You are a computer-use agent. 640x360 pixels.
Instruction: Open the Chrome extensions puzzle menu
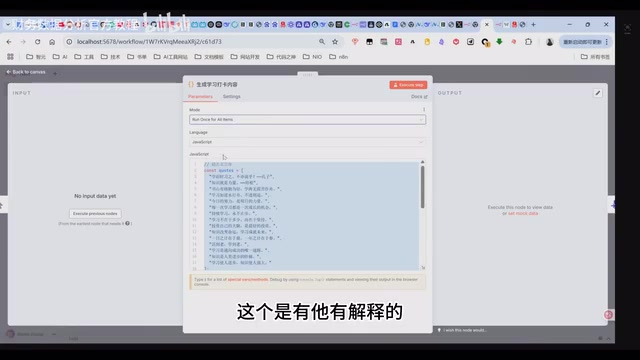pyautogui.click(x=529, y=42)
